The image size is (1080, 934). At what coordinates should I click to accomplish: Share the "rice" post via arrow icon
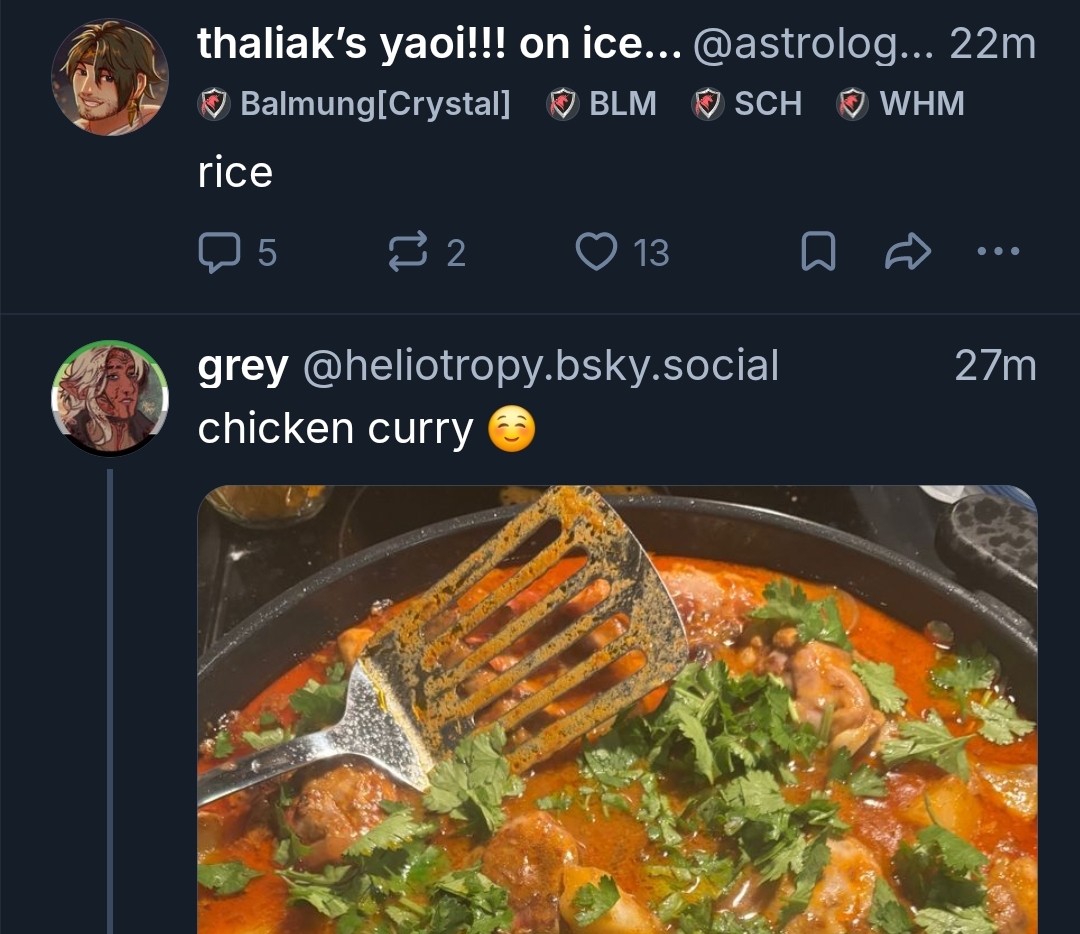point(908,253)
